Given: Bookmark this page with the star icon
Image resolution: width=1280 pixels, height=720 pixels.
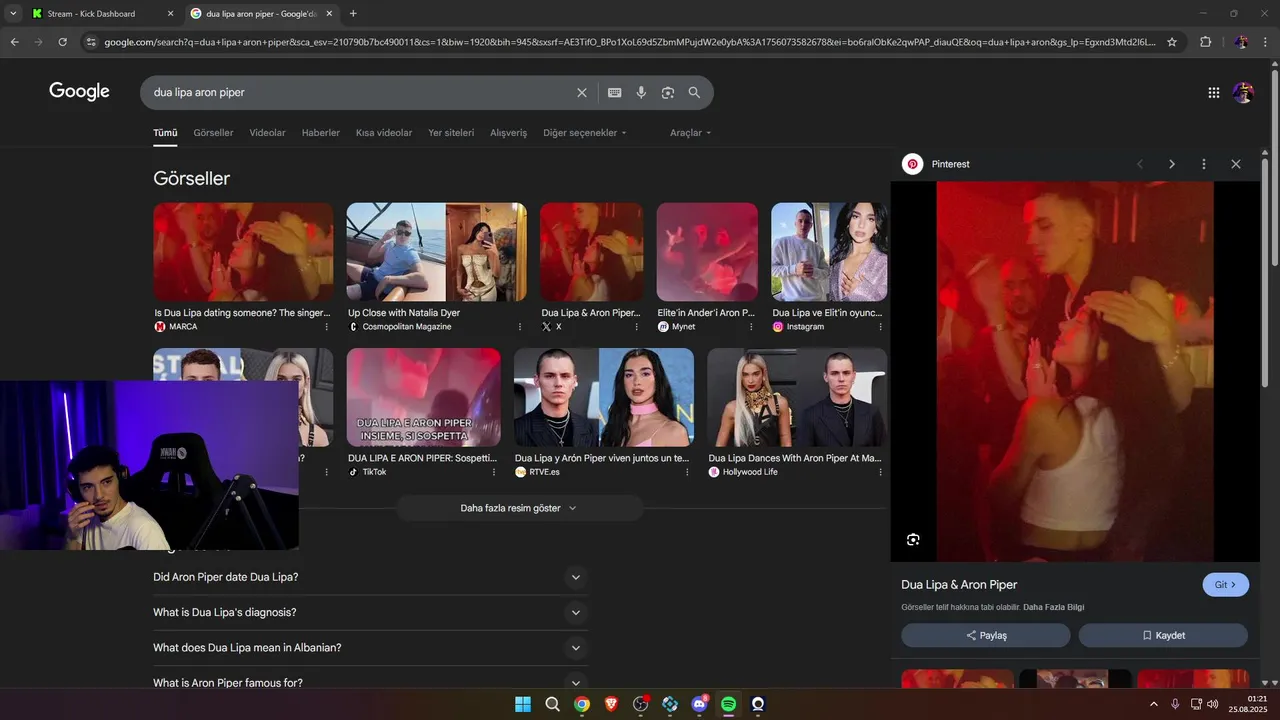Looking at the screenshot, I should 1172,42.
